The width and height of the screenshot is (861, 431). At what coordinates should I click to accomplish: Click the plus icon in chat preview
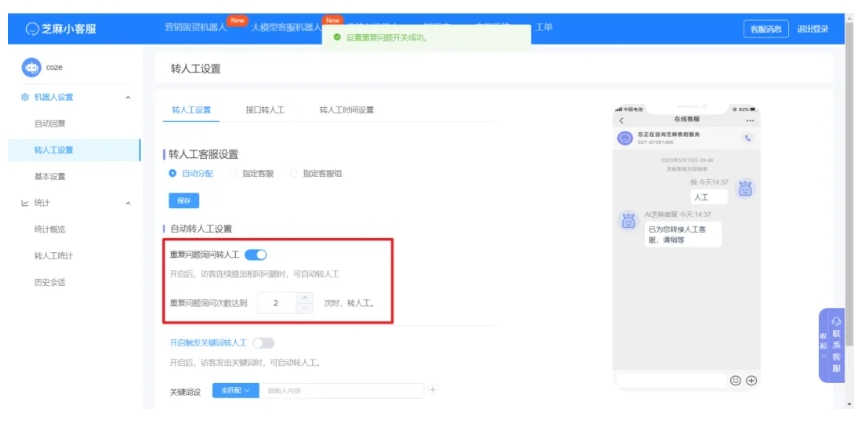pyautogui.click(x=752, y=380)
